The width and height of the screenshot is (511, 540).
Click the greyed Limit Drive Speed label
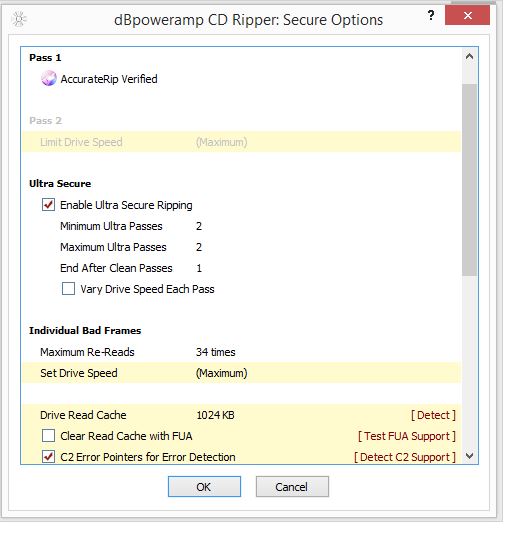[81, 142]
